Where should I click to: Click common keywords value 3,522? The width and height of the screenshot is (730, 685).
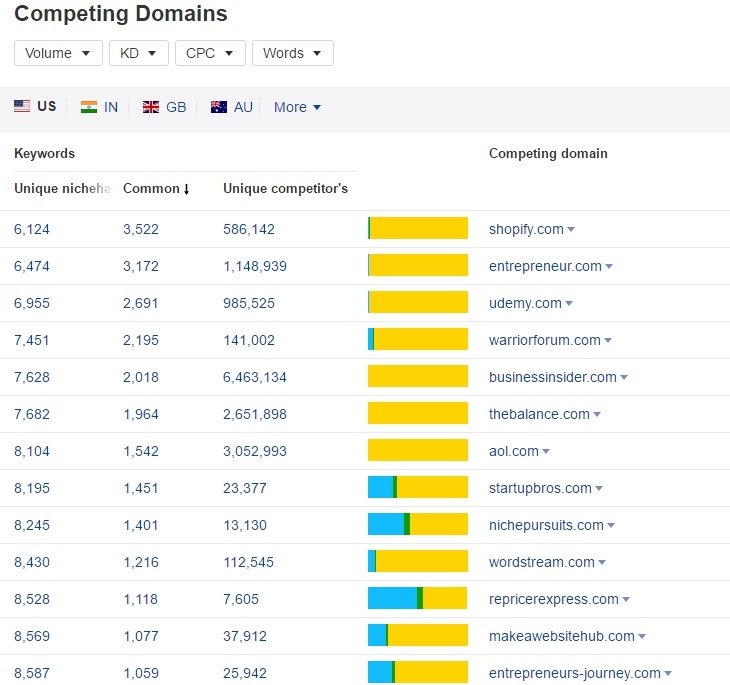[141, 229]
